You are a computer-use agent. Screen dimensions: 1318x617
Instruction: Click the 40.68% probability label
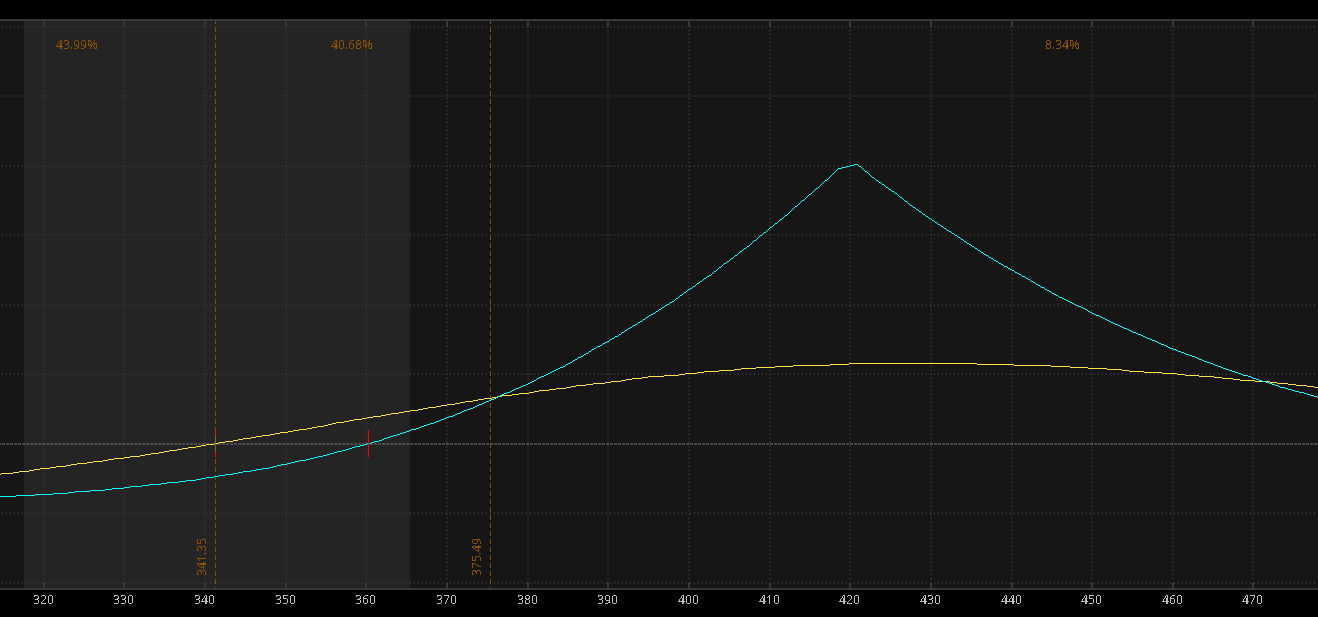[x=352, y=45]
